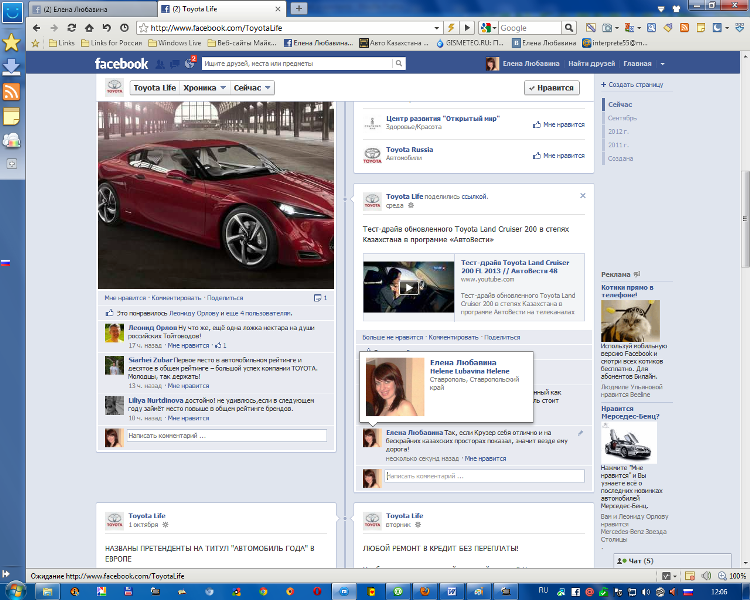Switch to the Елена Любавина browser tab
Screen dimensions: 750x600
tap(93, 9)
